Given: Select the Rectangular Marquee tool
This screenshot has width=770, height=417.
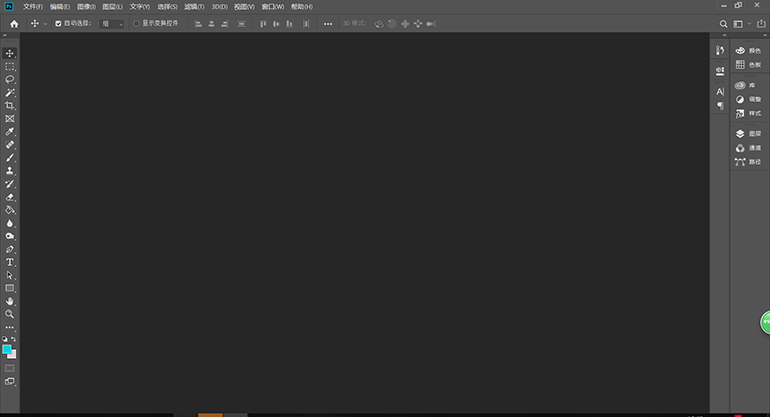Looking at the screenshot, I should tap(10, 66).
